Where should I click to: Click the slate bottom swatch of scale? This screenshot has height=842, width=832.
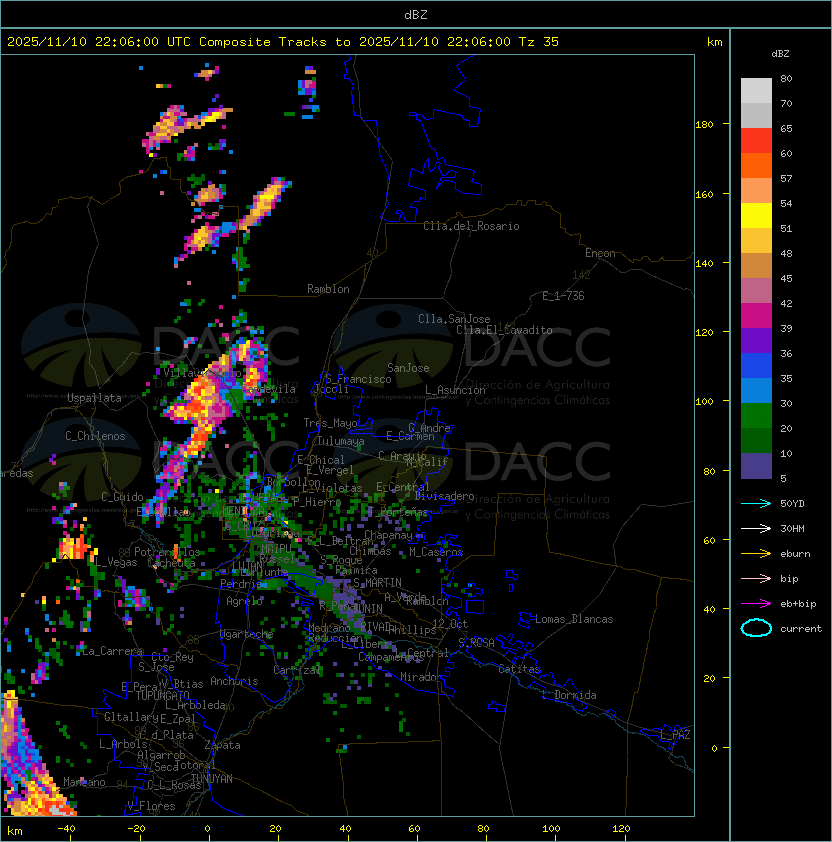point(756,466)
